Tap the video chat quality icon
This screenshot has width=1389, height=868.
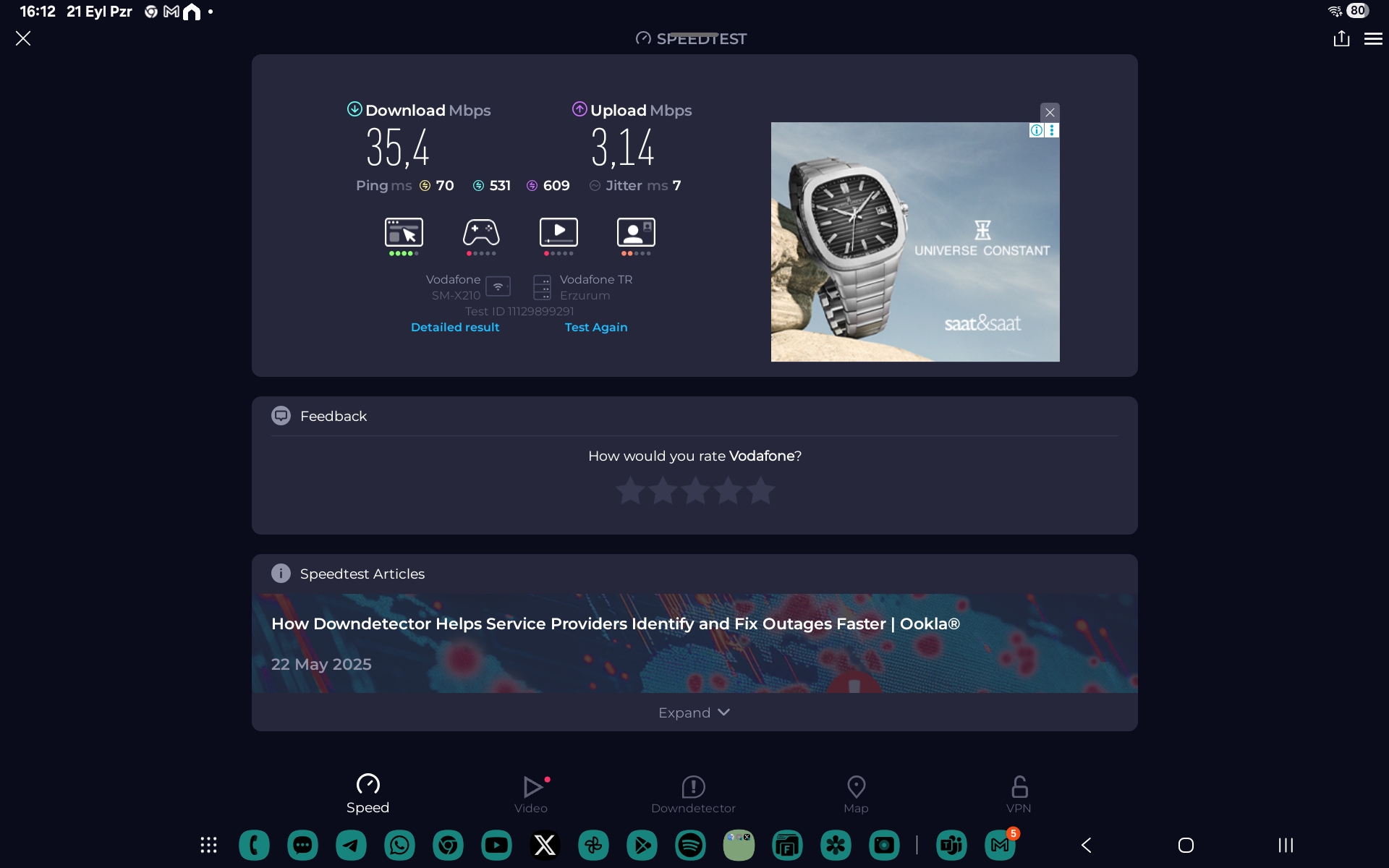[636, 233]
